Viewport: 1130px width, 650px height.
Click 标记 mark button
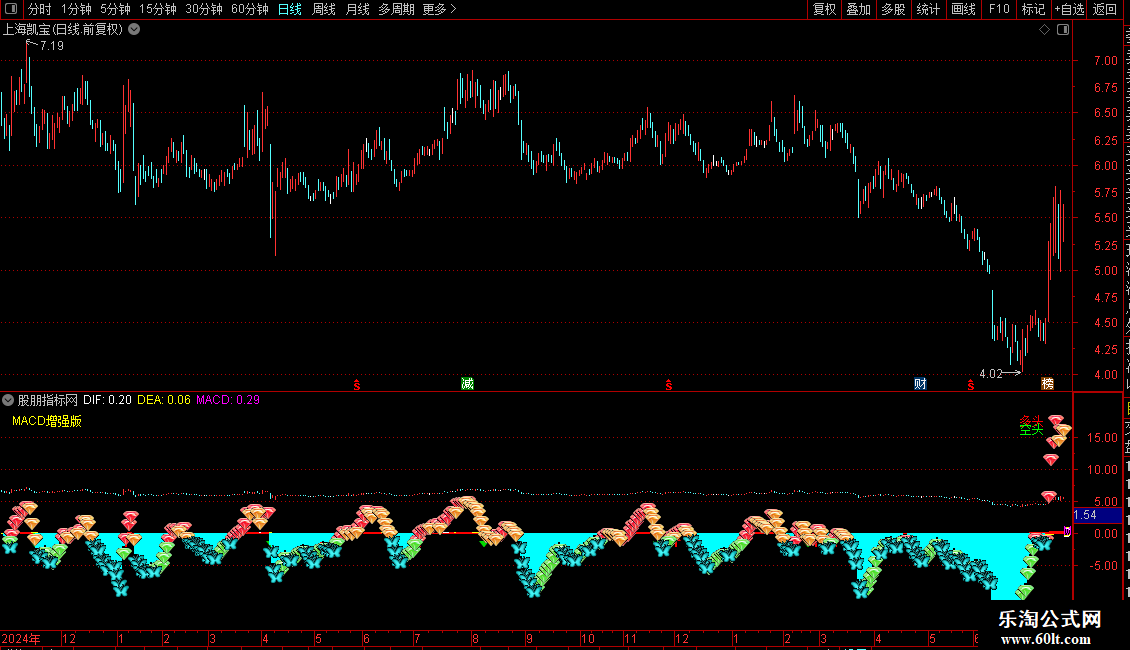(x=1033, y=9)
